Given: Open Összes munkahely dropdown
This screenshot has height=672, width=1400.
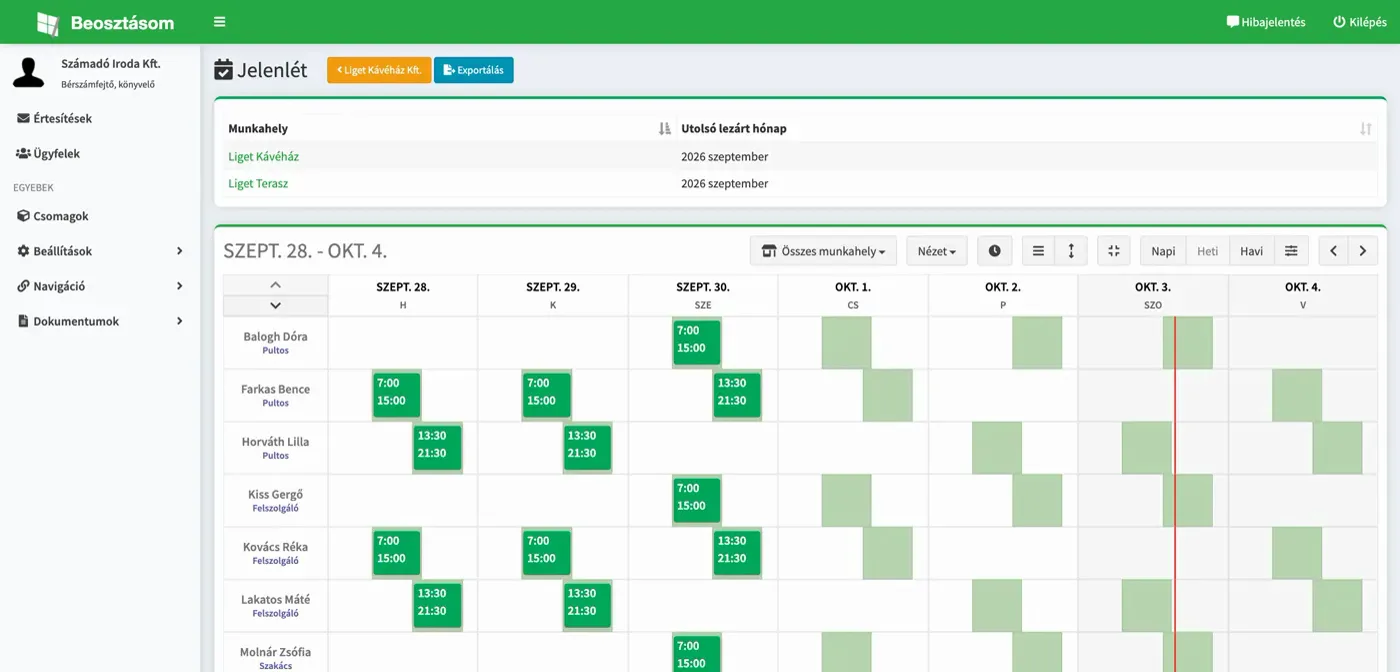Looking at the screenshot, I should 823,251.
